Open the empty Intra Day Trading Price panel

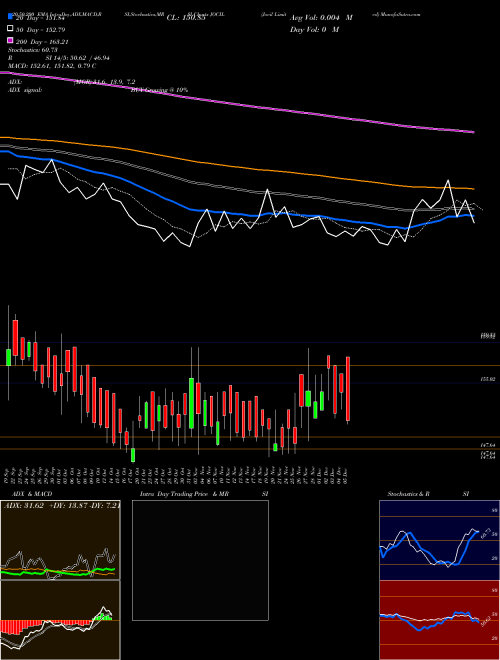click(x=200, y=560)
